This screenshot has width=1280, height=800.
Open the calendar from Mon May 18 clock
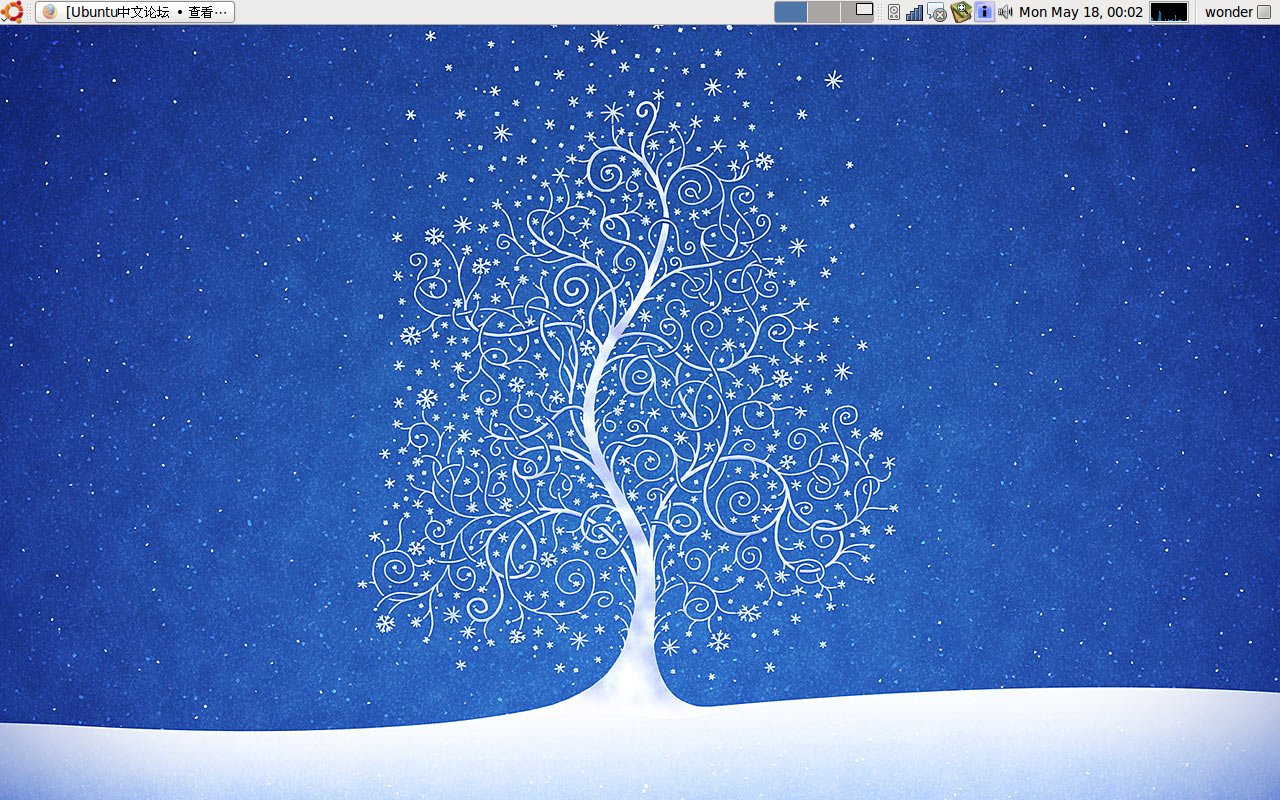pos(1081,12)
